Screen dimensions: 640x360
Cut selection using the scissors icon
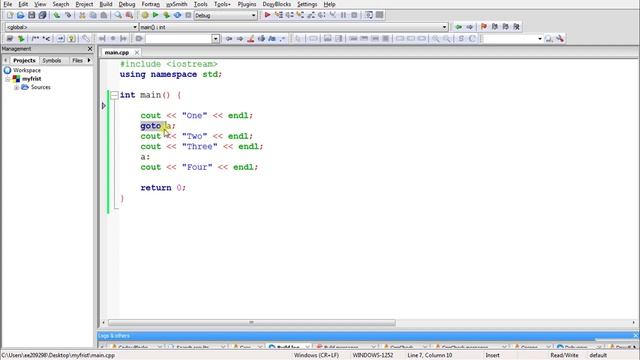click(82, 15)
